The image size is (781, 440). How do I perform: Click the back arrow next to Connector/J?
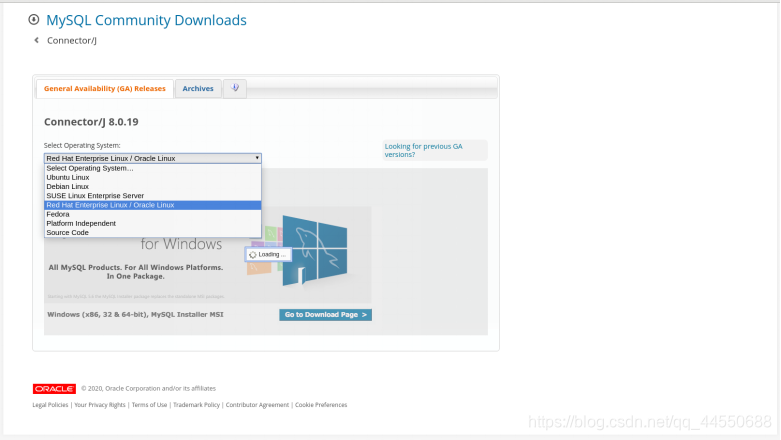click(x=36, y=40)
